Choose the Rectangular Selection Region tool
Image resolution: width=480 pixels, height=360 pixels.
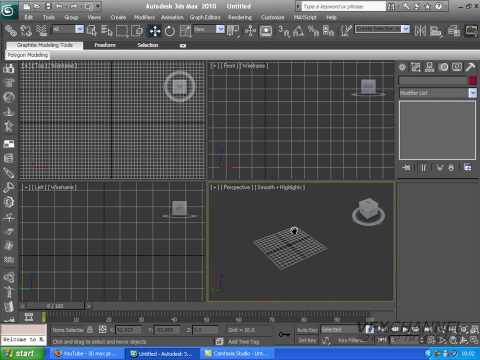tap(122, 31)
